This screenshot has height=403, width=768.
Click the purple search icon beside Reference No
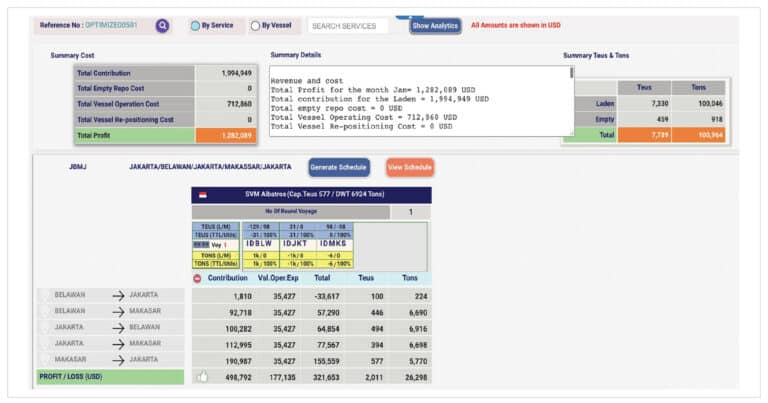[162, 26]
